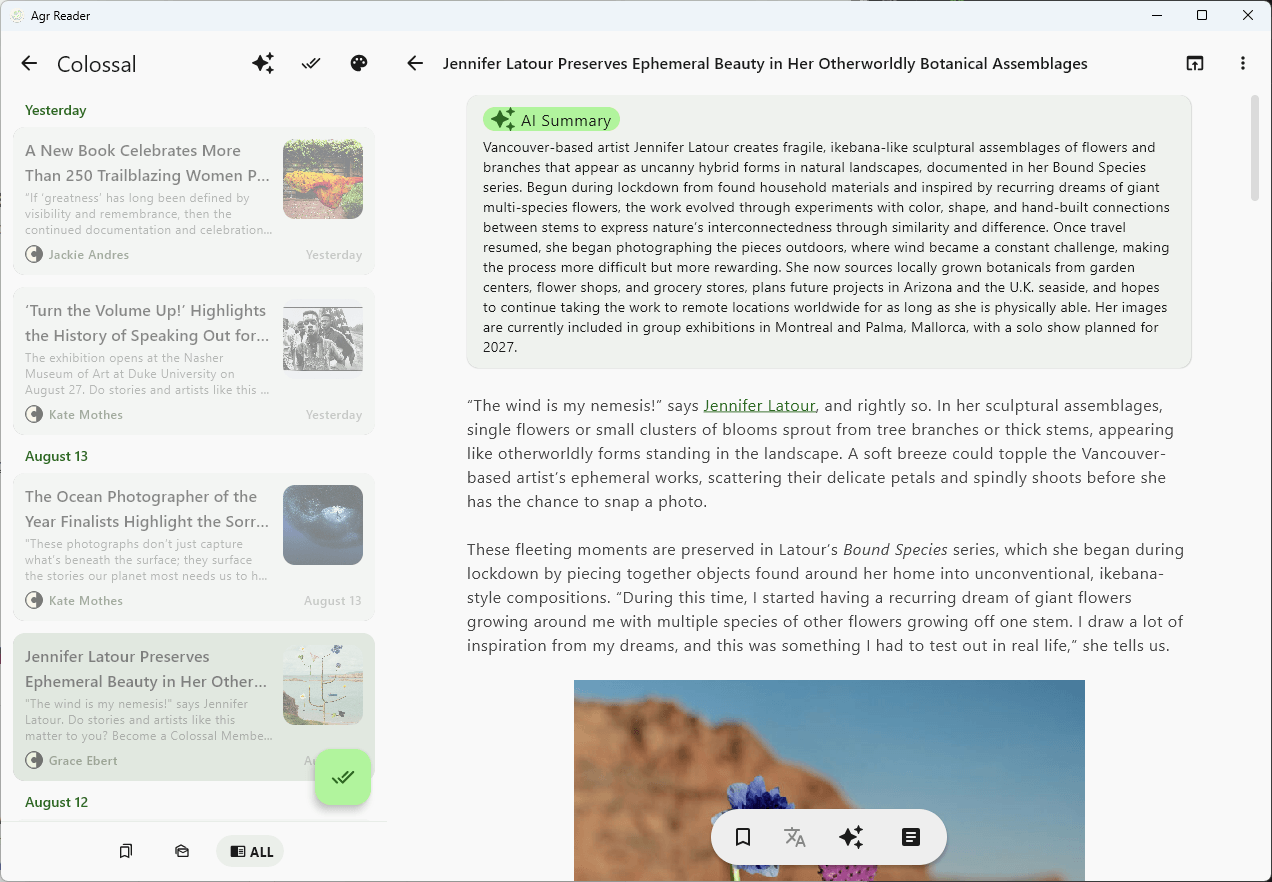This screenshot has width=1272, height=882.
Task: Click the botanical assemblage thumbnail
Action: [323, 685]
